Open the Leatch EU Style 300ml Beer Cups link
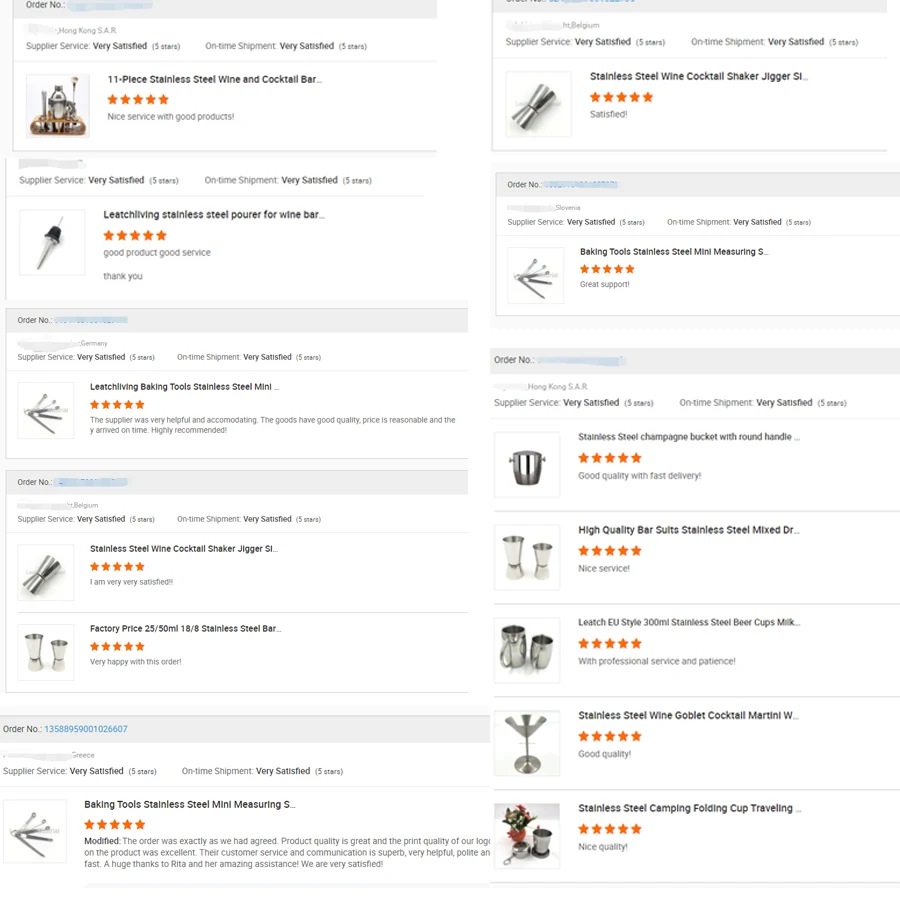Screen dimensions: 900x900 click(x=689, y=622)
